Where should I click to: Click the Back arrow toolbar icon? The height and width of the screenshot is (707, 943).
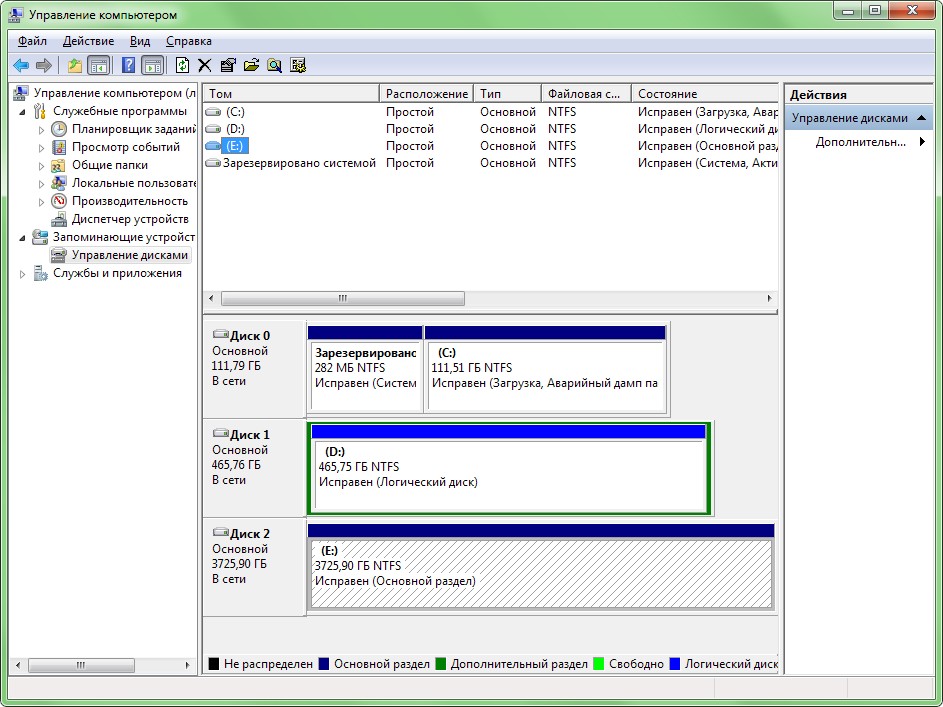(21, 65)
